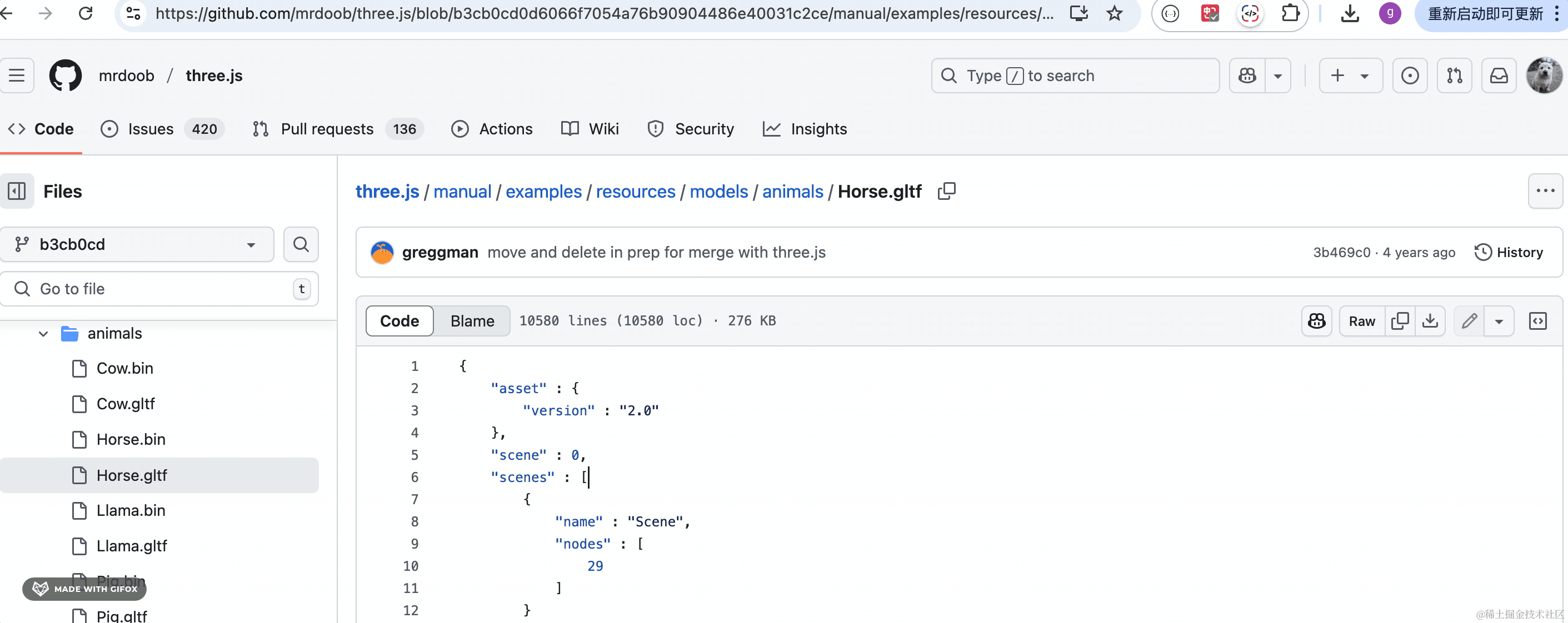Image resolution: width=1568 pixels, height=623 pixels.
Task: Open the b3cb0cd branch selector dropdown
Action: click(x=136, y=244)
